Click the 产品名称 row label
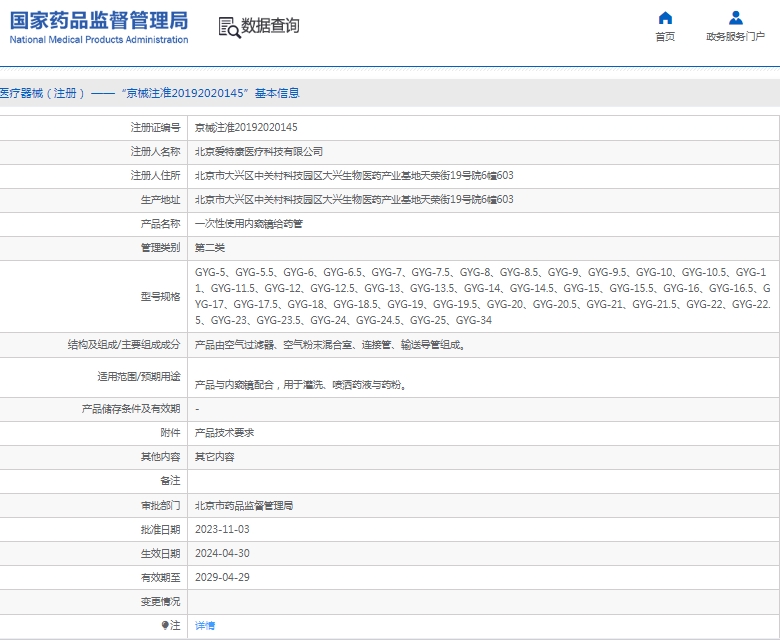The image size is (780, 643). pos(161,224)
